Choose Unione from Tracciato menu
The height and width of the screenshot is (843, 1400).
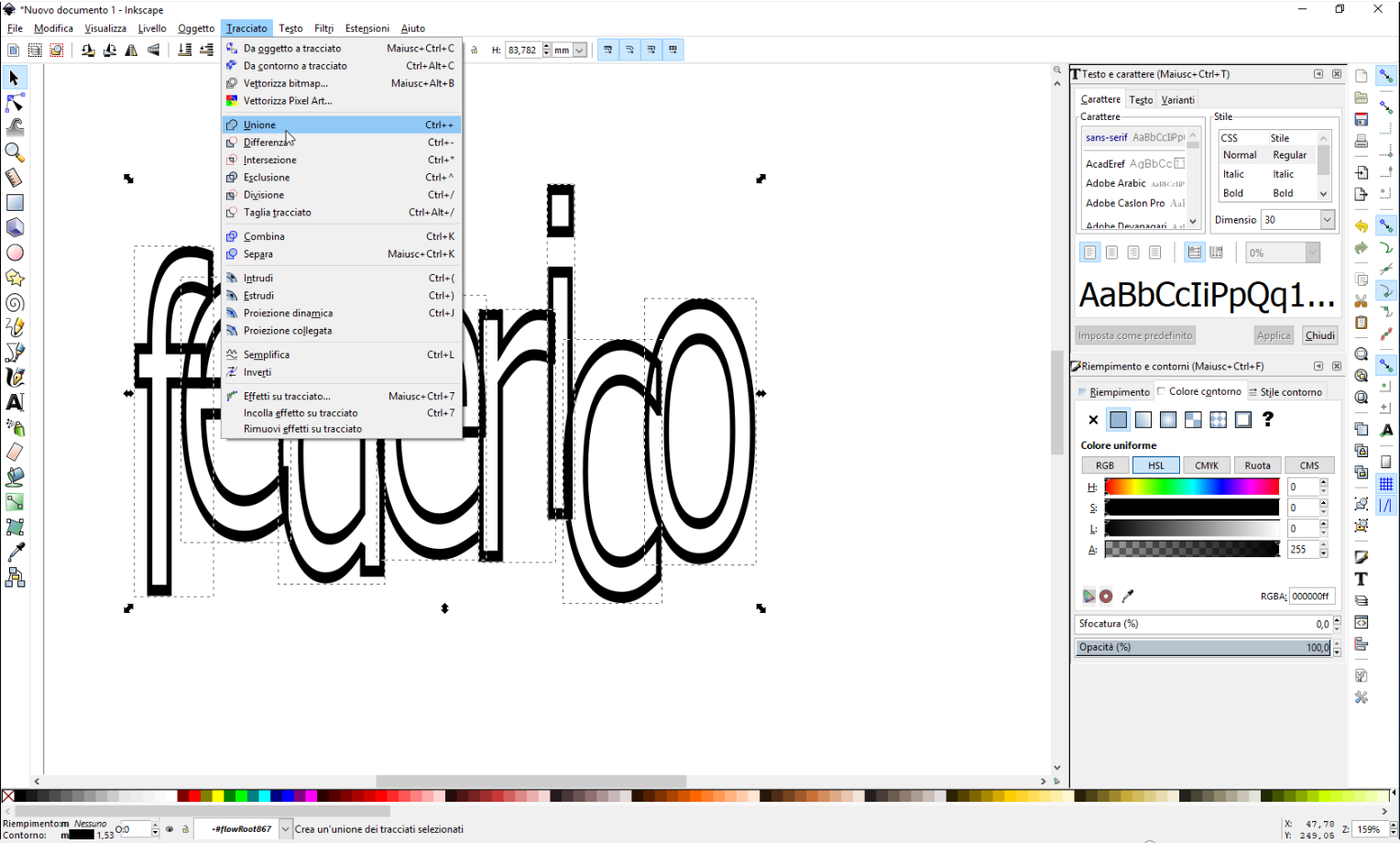pos(343,125)
